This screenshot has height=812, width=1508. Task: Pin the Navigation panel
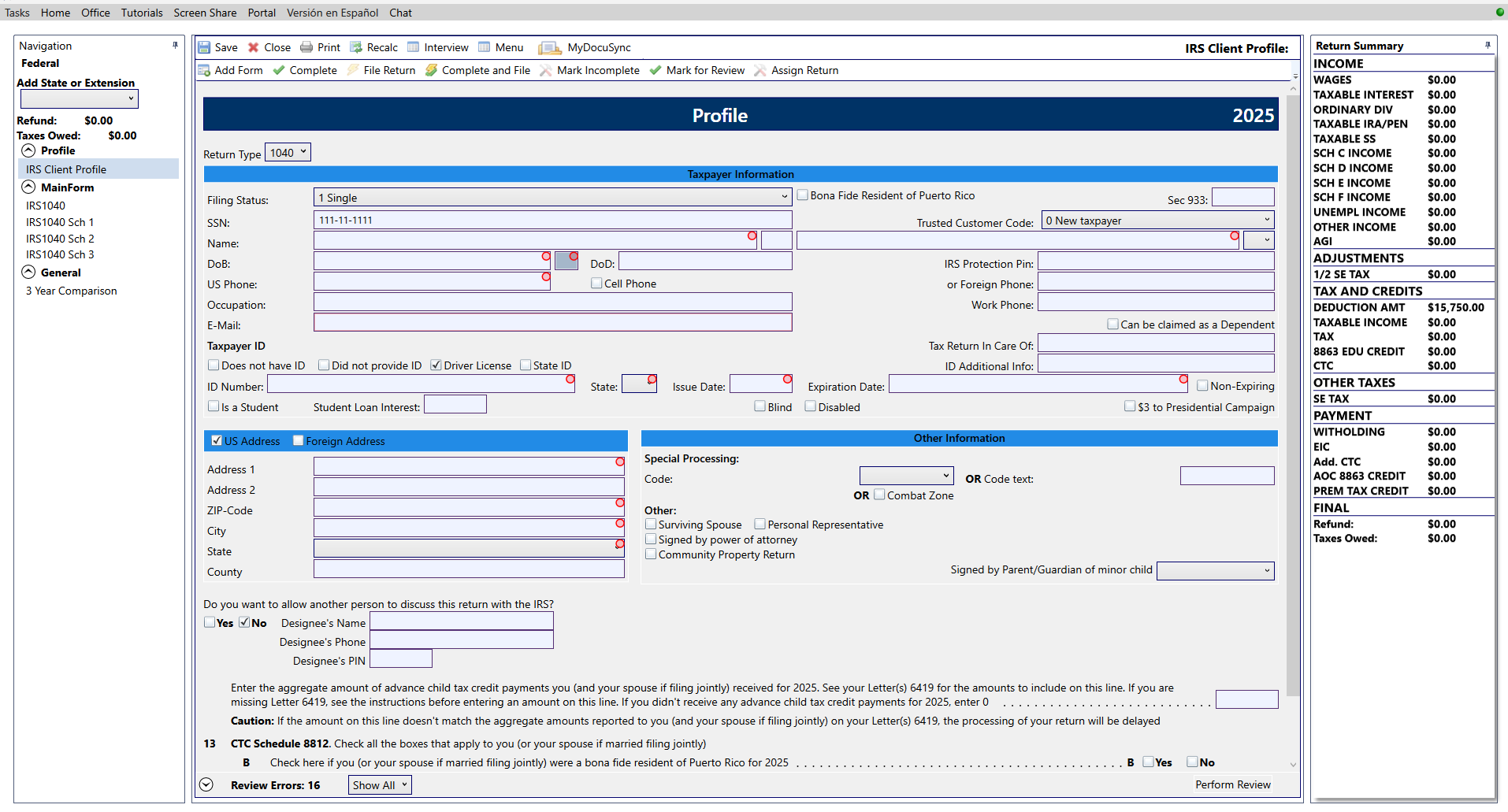tap(175, 46)
